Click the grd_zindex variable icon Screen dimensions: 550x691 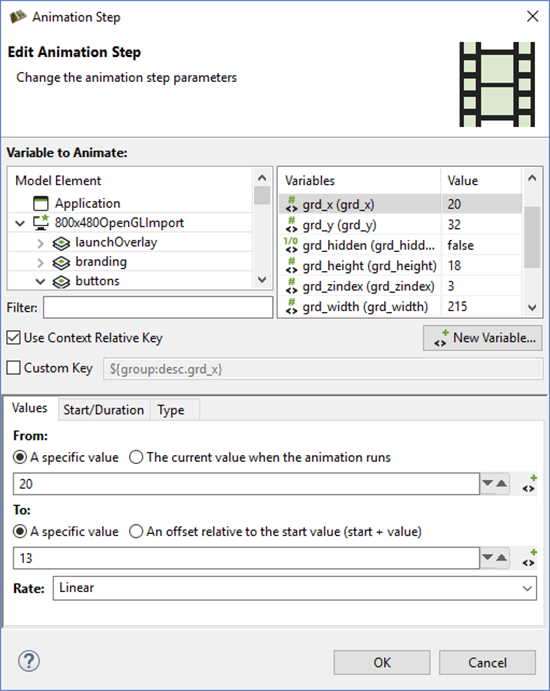pyautogui.click(x=291, y=286)
